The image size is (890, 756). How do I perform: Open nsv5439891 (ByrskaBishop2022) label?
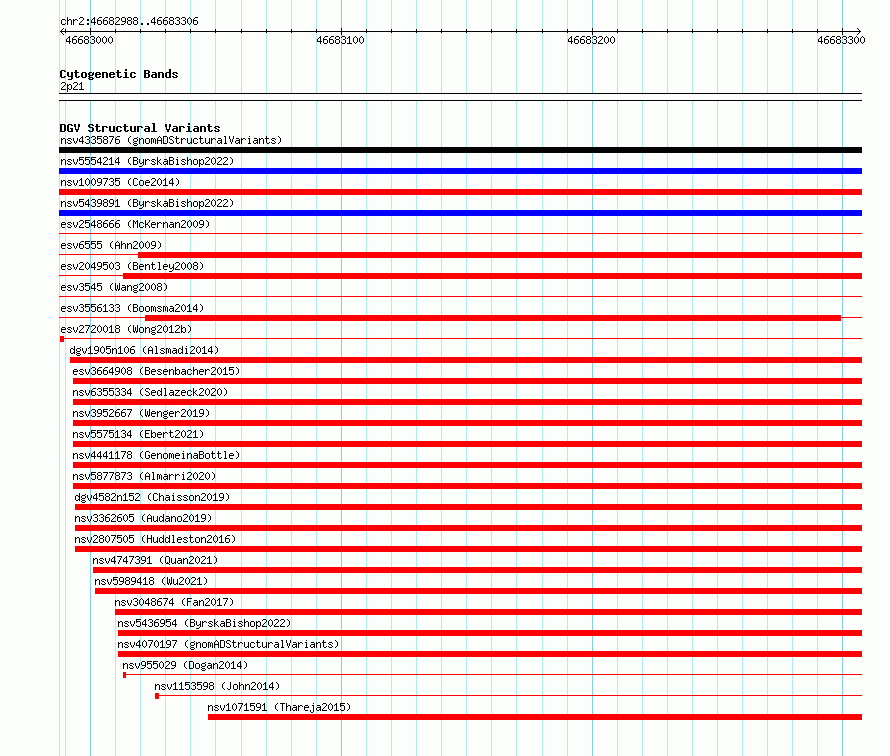pos(147,203)
